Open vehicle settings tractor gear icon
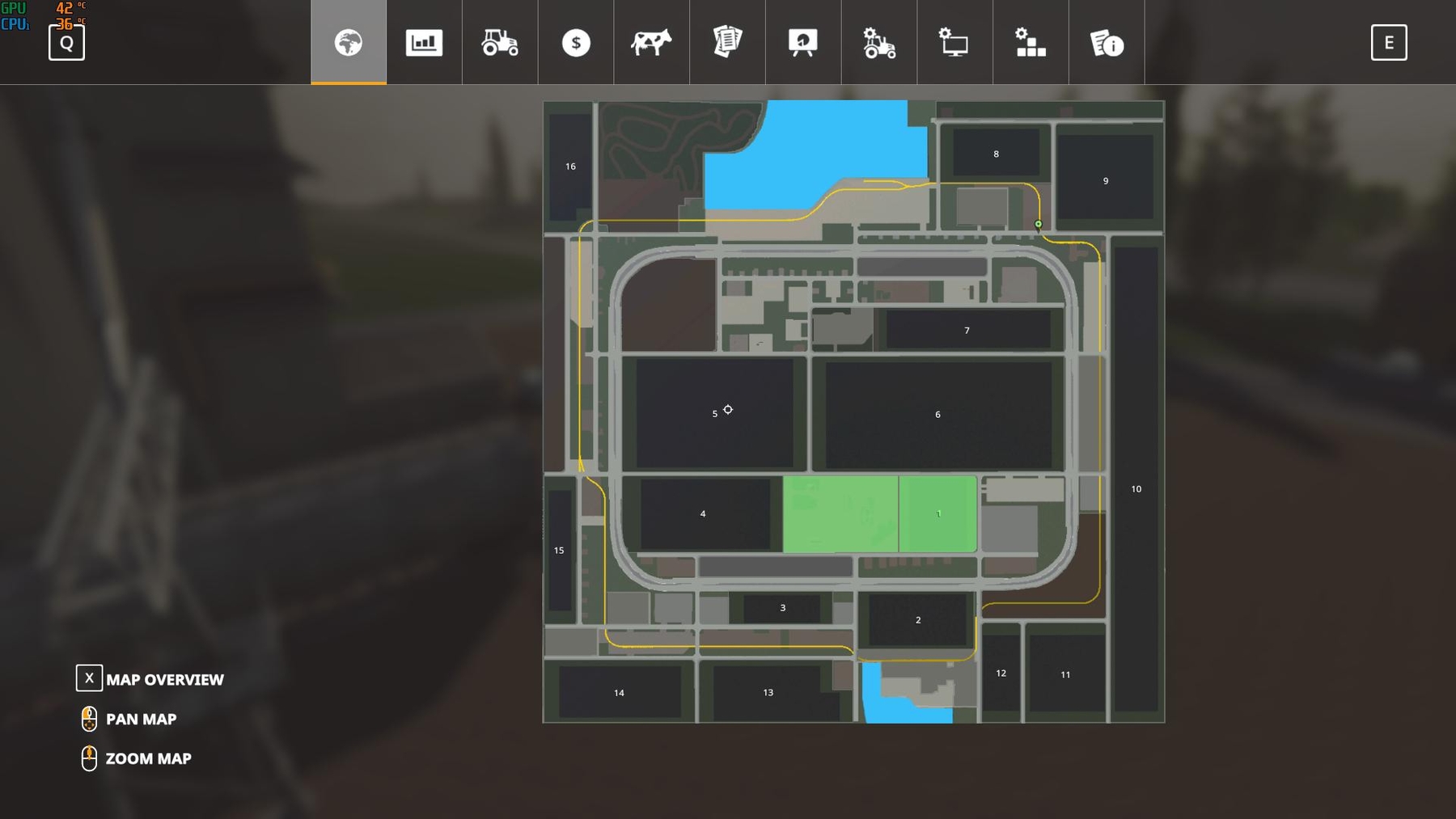The image size is (1456, 819). coord(879,42)
